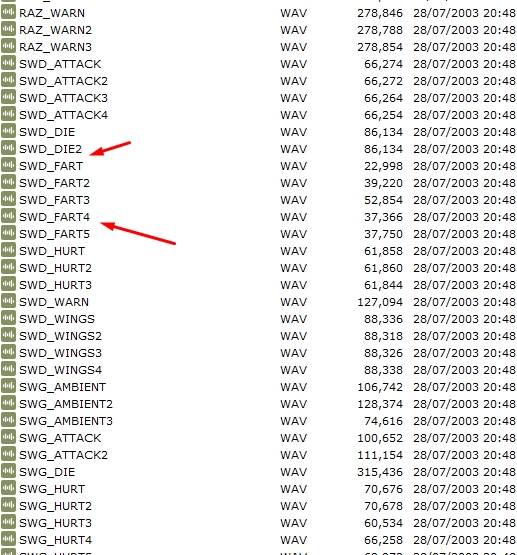Select the file name SWD_HURT2
The height and width of the screenshot is (555, 517).
pyautogui.click(x=56, y=268)
